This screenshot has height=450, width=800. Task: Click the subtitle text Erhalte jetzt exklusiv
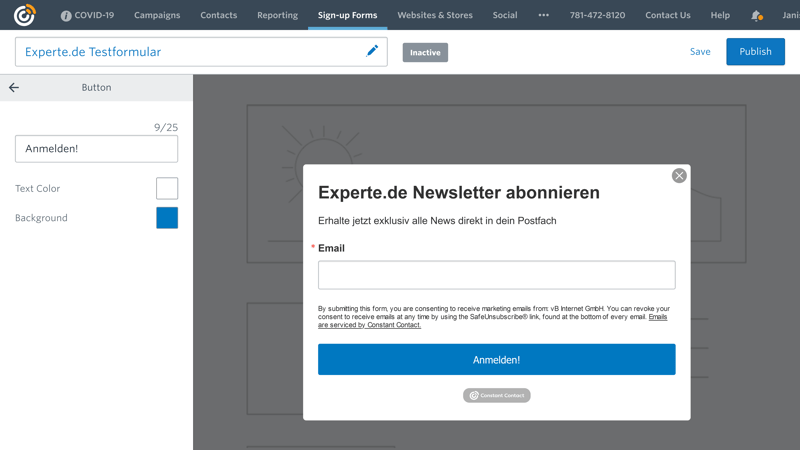click(437, 221)
